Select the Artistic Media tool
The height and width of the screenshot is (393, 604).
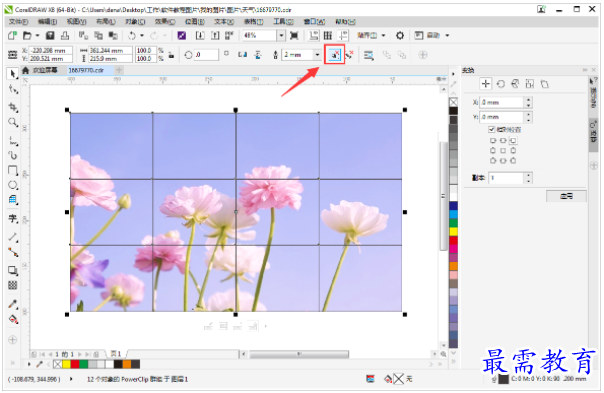click(x=13, y=155)
